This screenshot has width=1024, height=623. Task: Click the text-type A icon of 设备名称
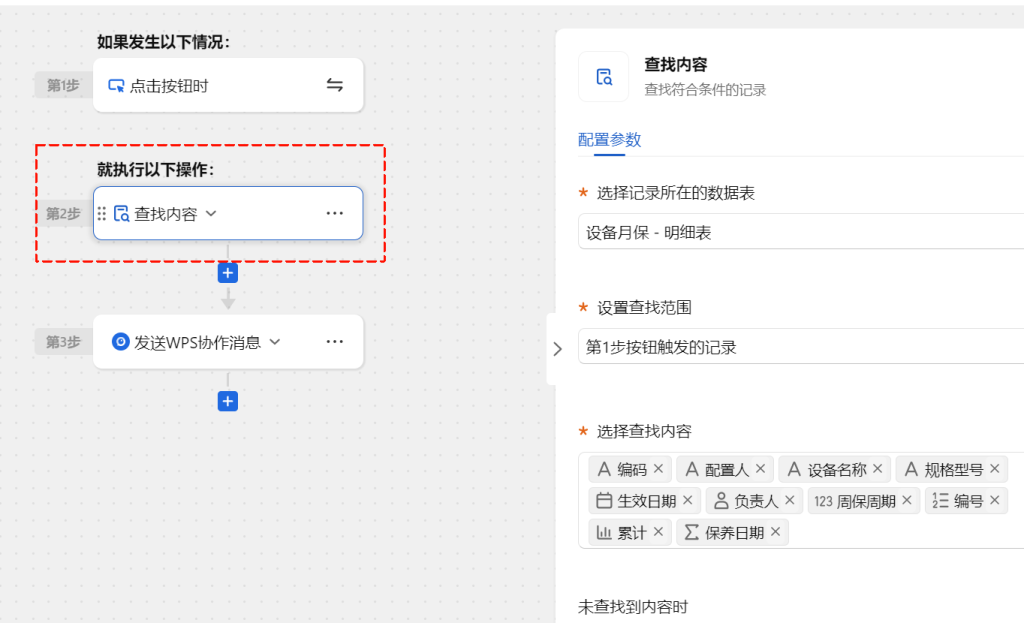pyautogui.click(x=794, y=469)
